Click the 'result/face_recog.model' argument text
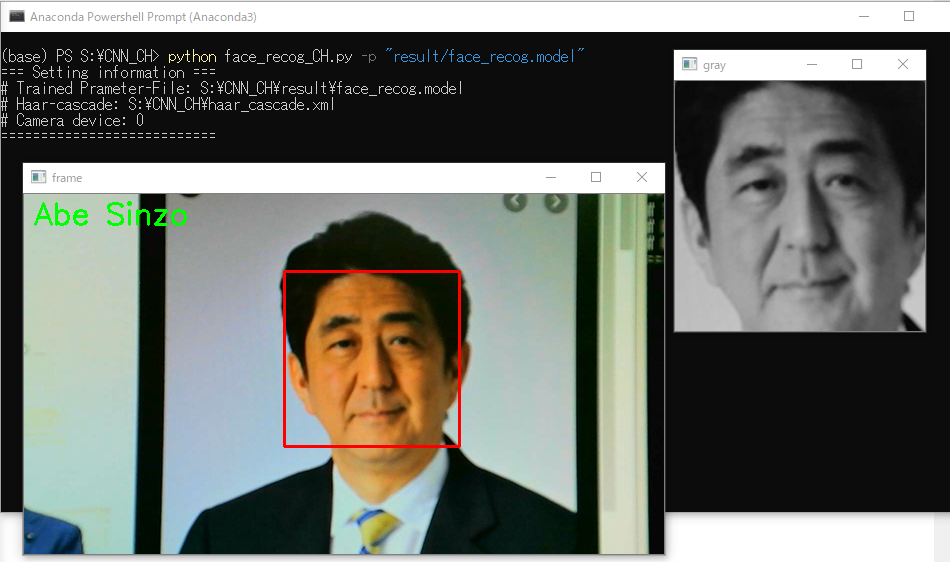The height and width of the screenshot is (562, 950). tap(485, 56)
